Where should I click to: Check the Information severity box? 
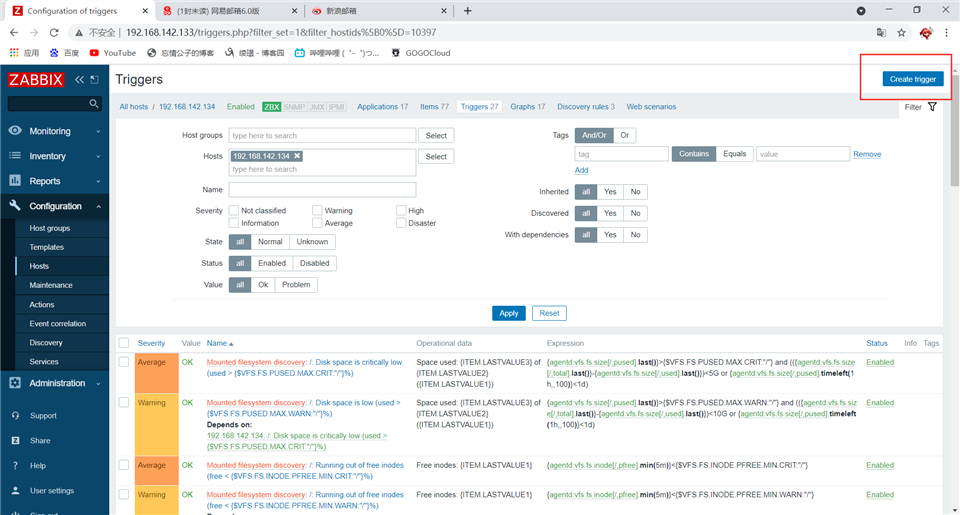click(233, 223)
